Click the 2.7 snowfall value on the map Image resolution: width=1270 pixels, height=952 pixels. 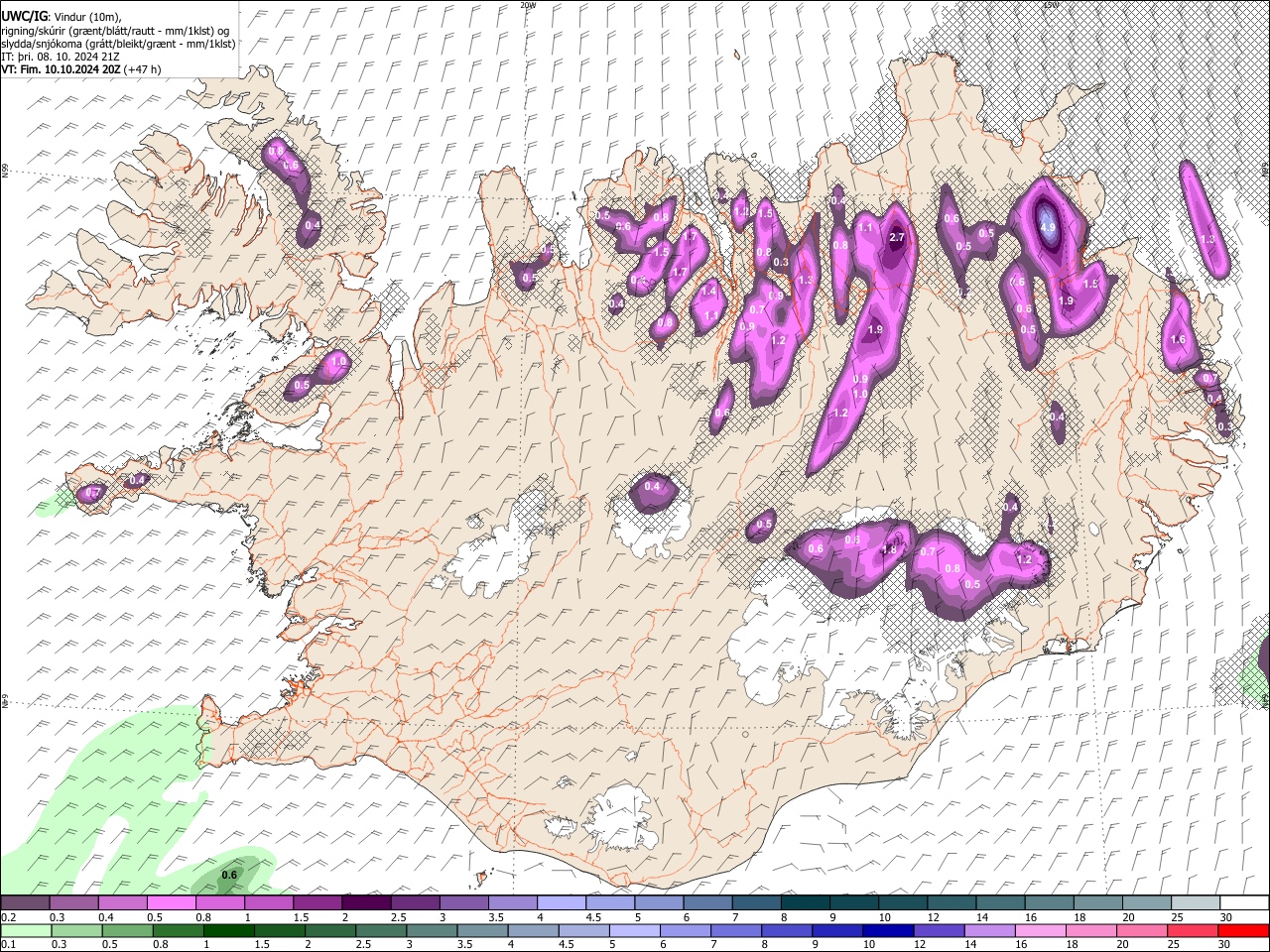pyautogui.click(x=898, y=237)
